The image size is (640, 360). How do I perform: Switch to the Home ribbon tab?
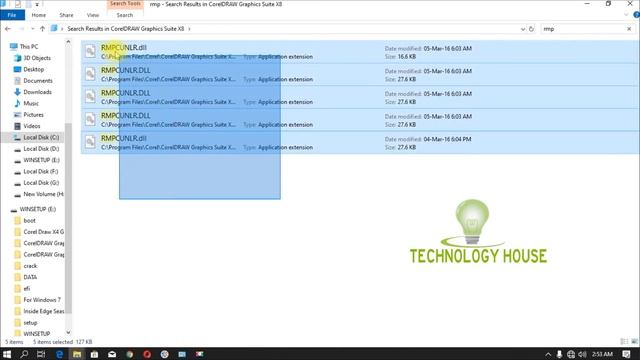point(39,15)
